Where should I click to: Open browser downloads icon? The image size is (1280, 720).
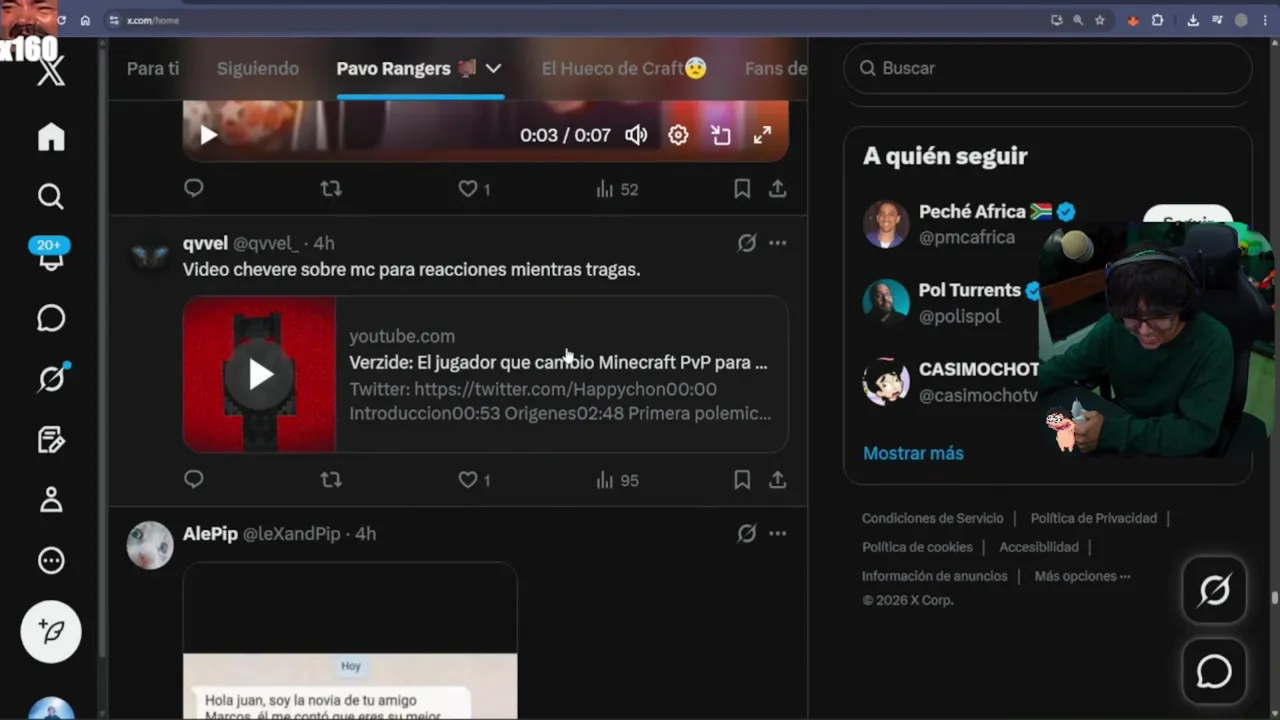(1193, 20)
